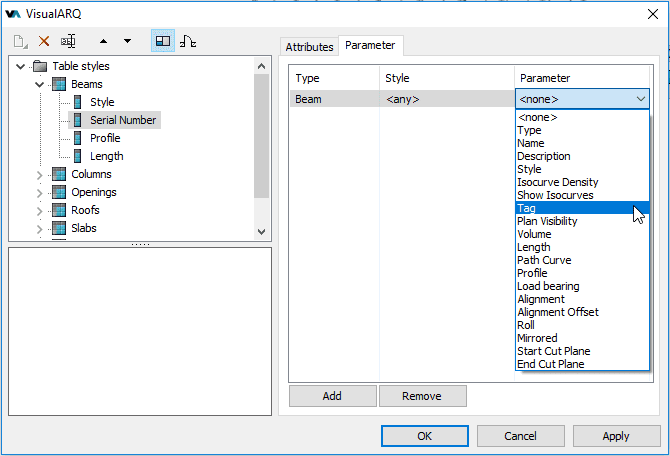This screenshot has height=456, width=670.
Task: Click the Length column icon
Action: 77,156
